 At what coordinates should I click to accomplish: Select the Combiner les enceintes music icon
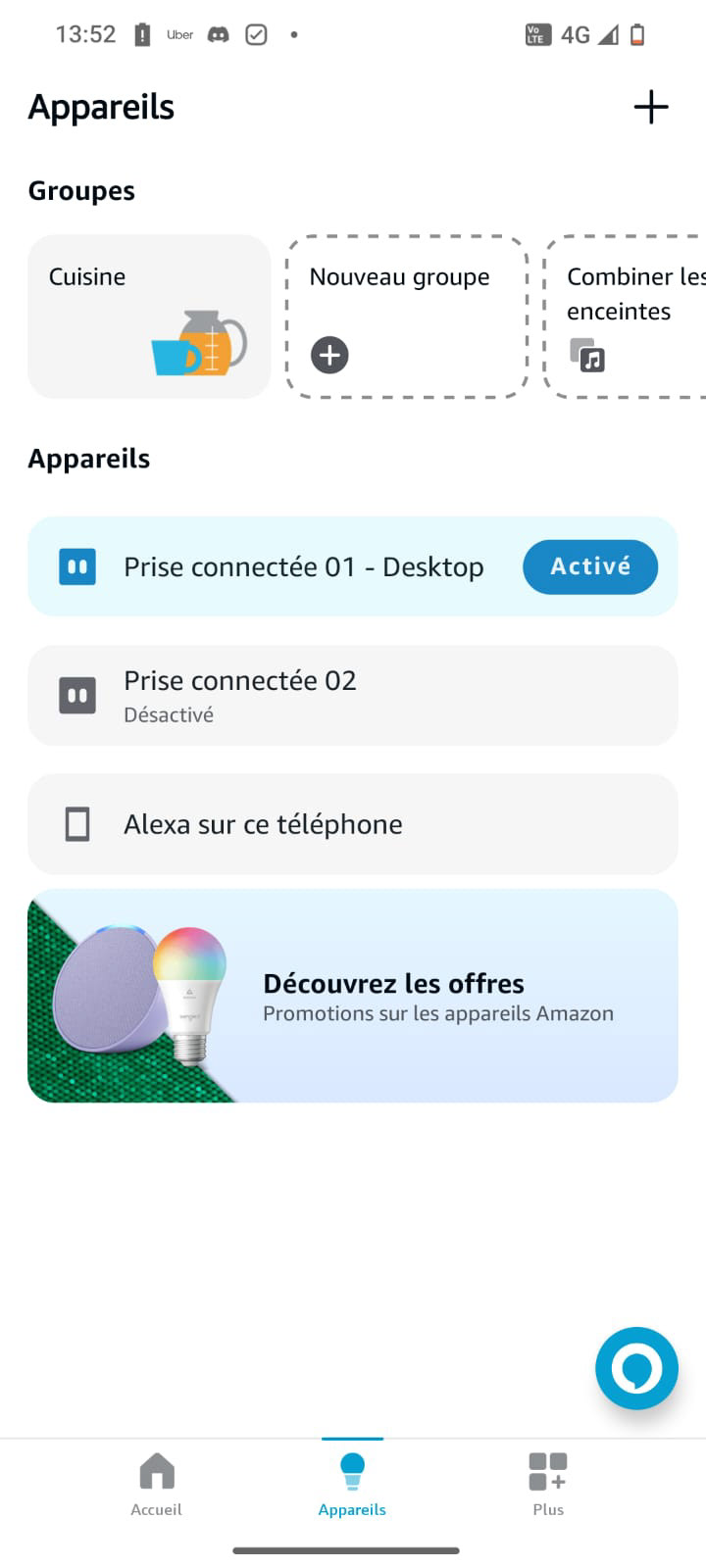pos(587,355)
